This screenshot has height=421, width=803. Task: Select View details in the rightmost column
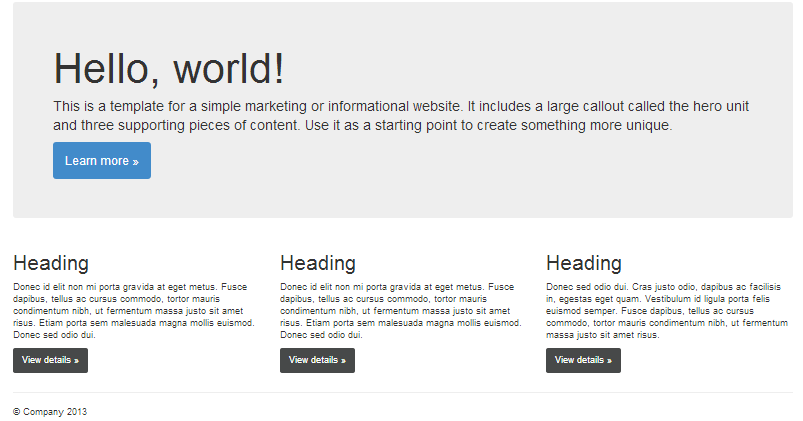point(583,360)
